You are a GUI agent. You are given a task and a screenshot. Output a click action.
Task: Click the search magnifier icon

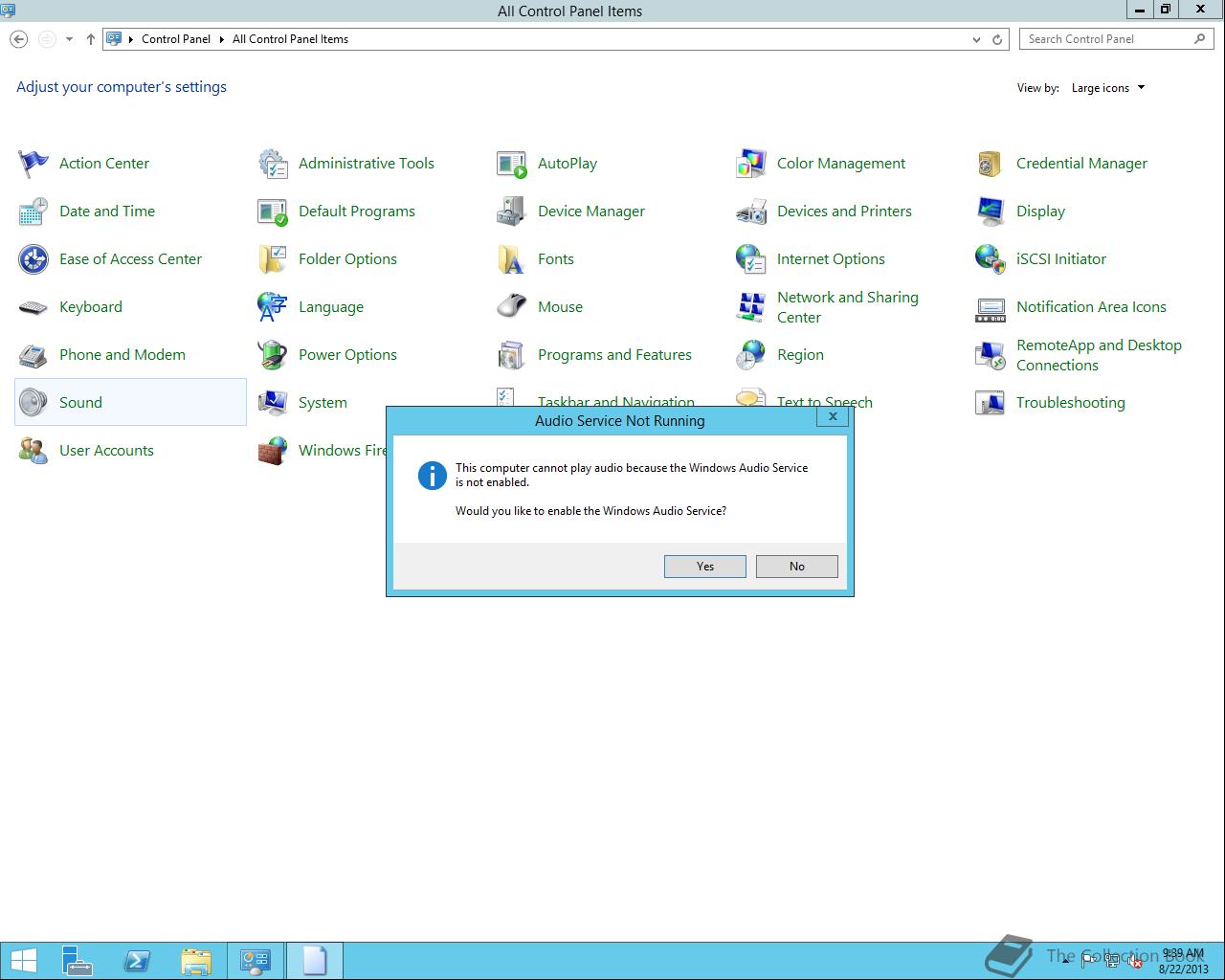click(1200, 39)
